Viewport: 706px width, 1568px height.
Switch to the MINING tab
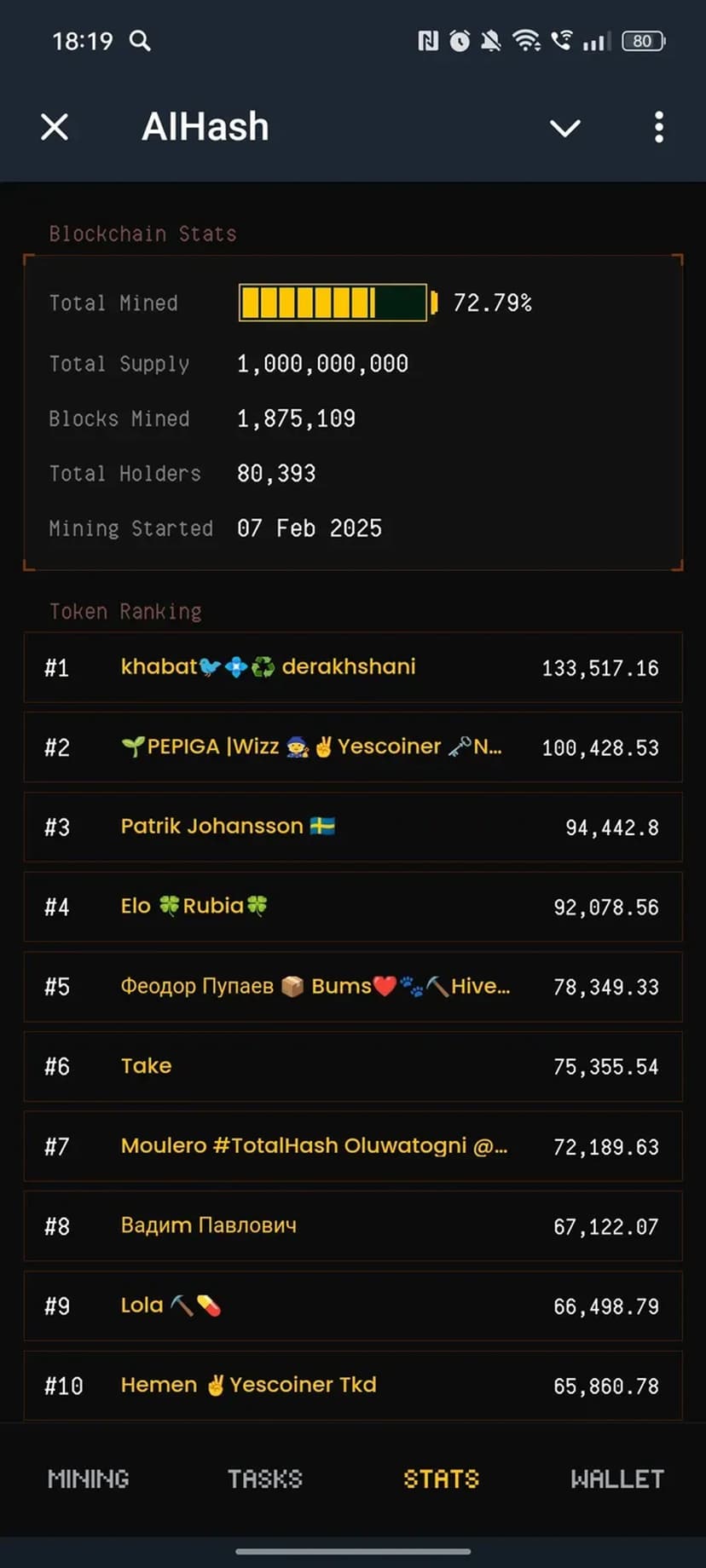click(x=89, y=1479)
